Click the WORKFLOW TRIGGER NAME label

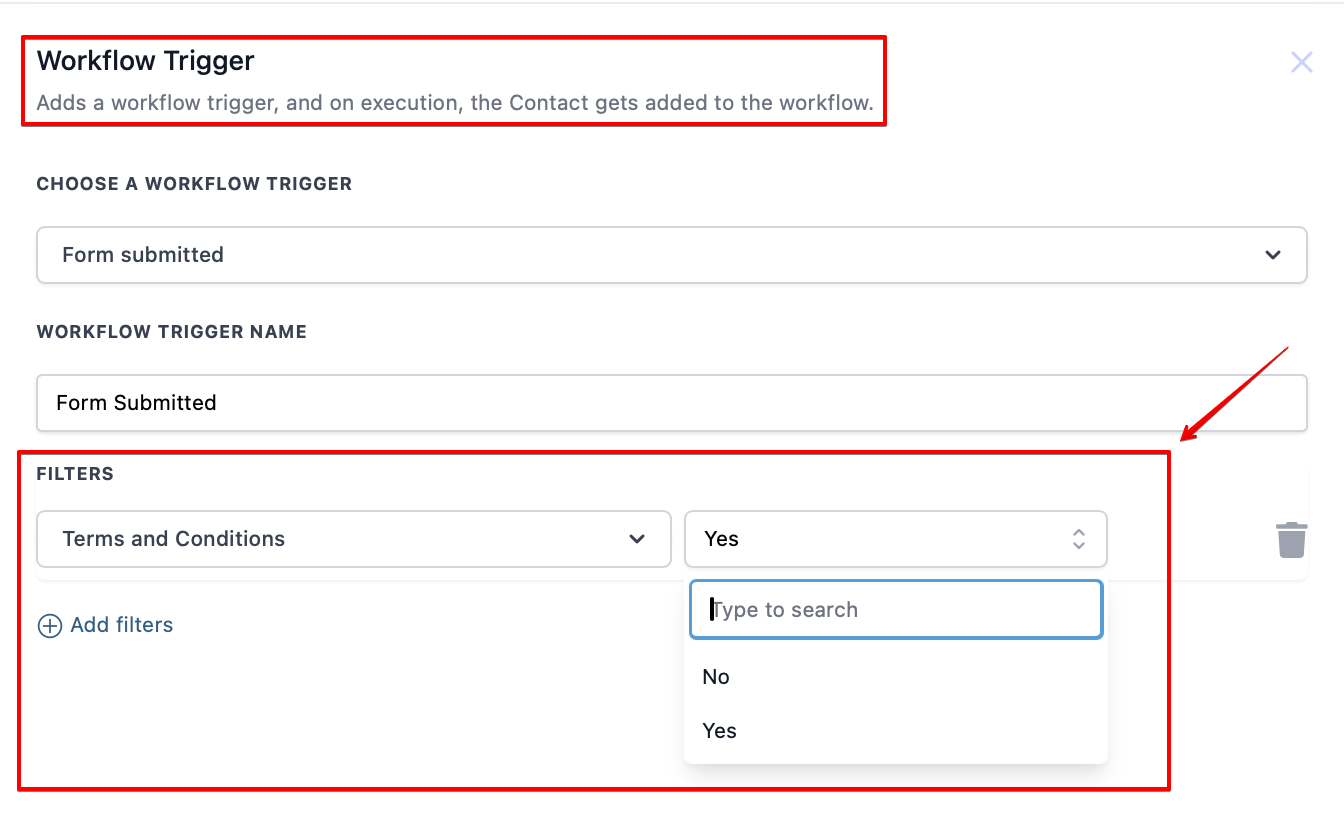coord(171,332)
